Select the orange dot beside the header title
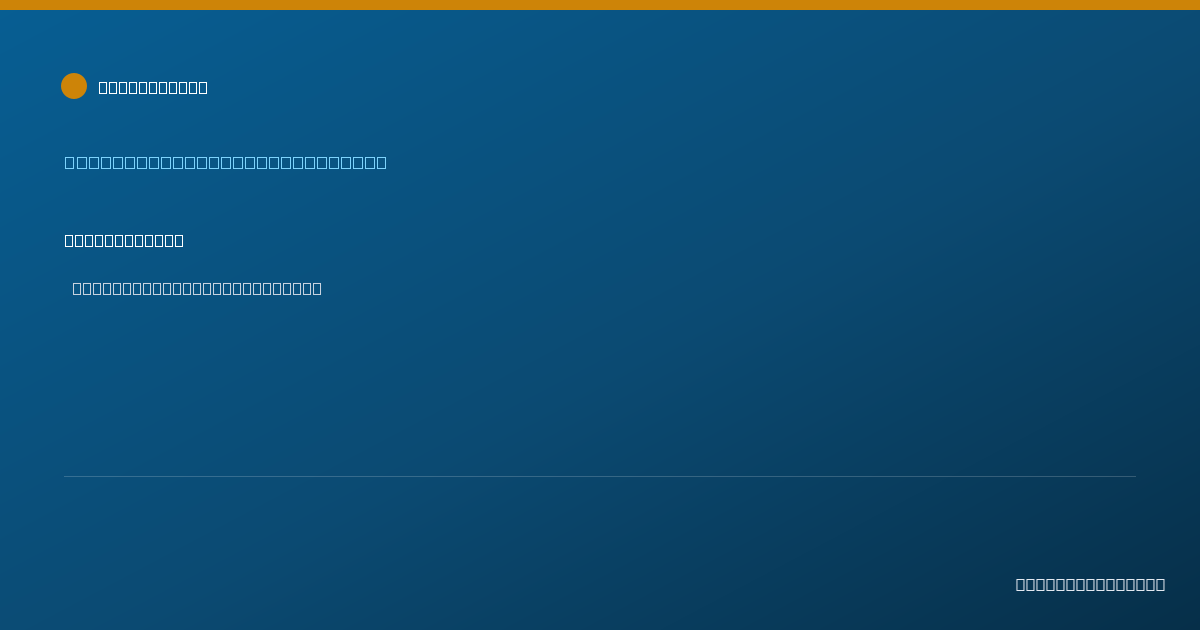The image size is (1200, 630). (x=74, y=86)
